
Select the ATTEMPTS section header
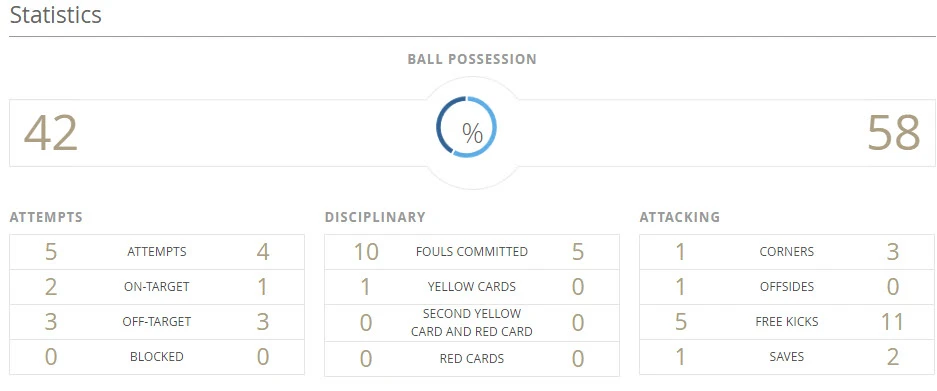coord(46,217)
